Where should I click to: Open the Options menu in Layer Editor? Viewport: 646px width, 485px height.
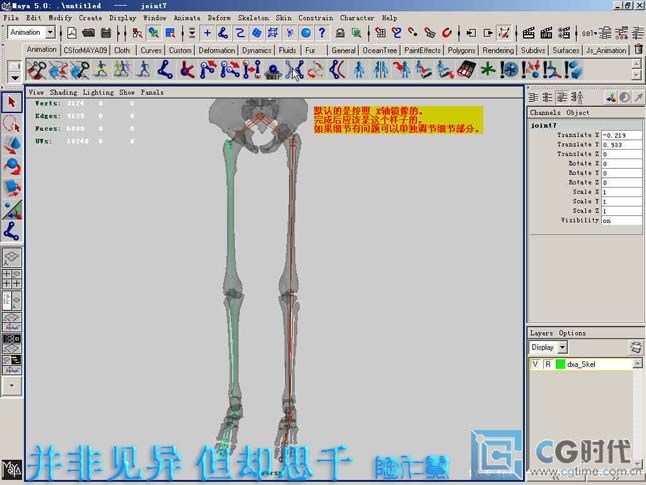tap(572, 333)
